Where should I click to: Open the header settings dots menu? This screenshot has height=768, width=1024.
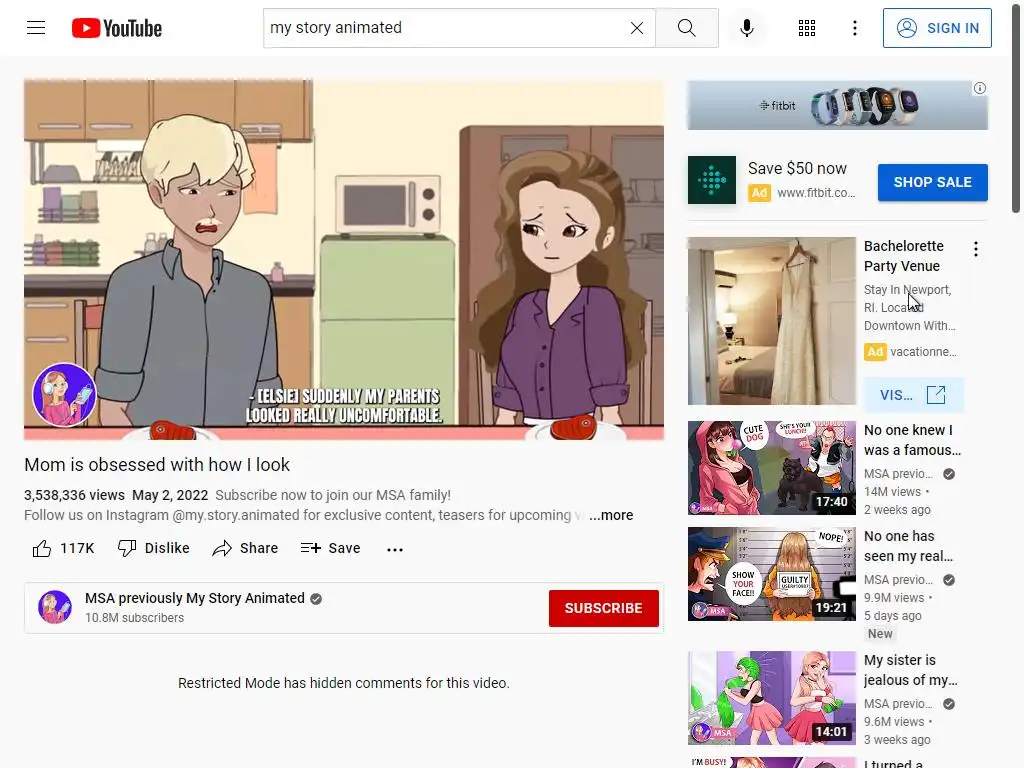click(x=855, y=28)
